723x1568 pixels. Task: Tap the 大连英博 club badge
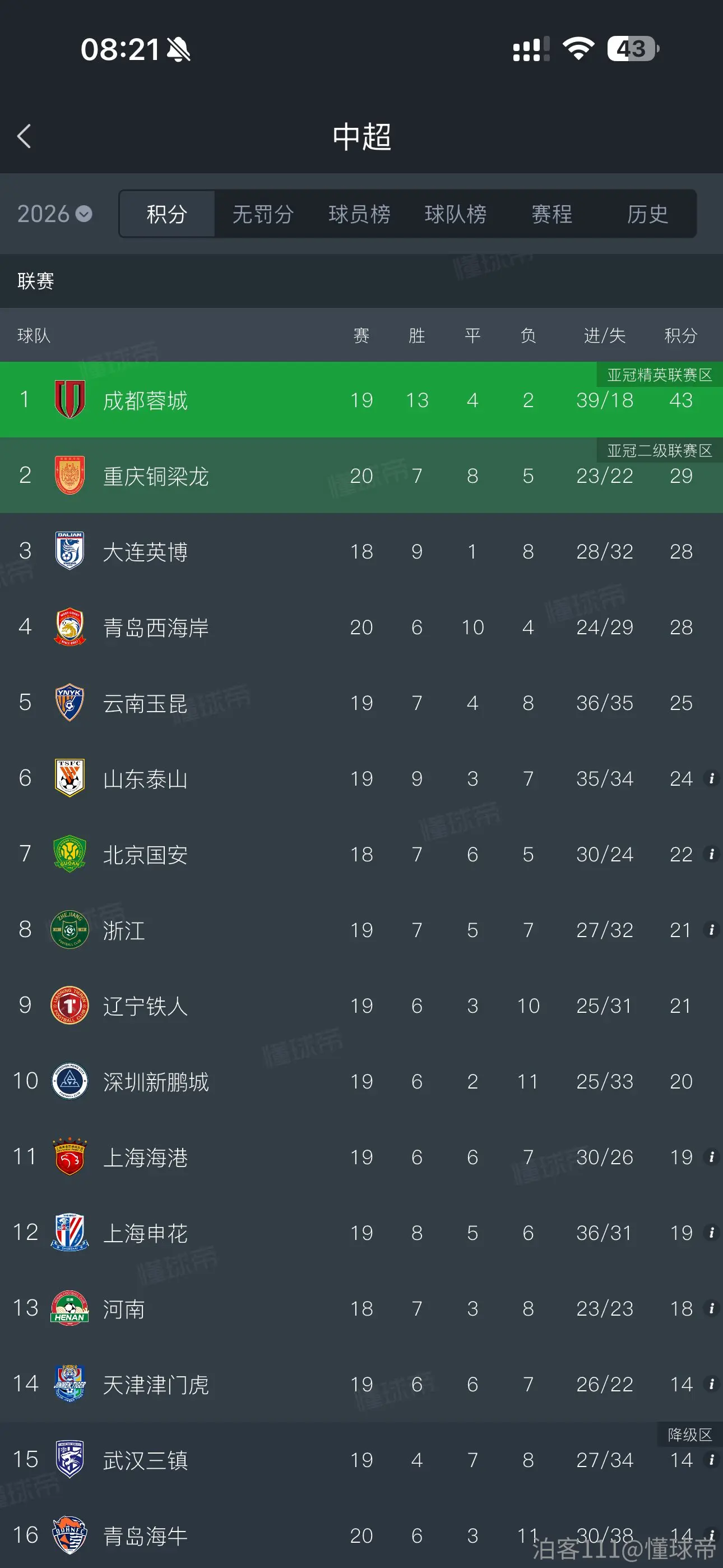tap(70, 551)
